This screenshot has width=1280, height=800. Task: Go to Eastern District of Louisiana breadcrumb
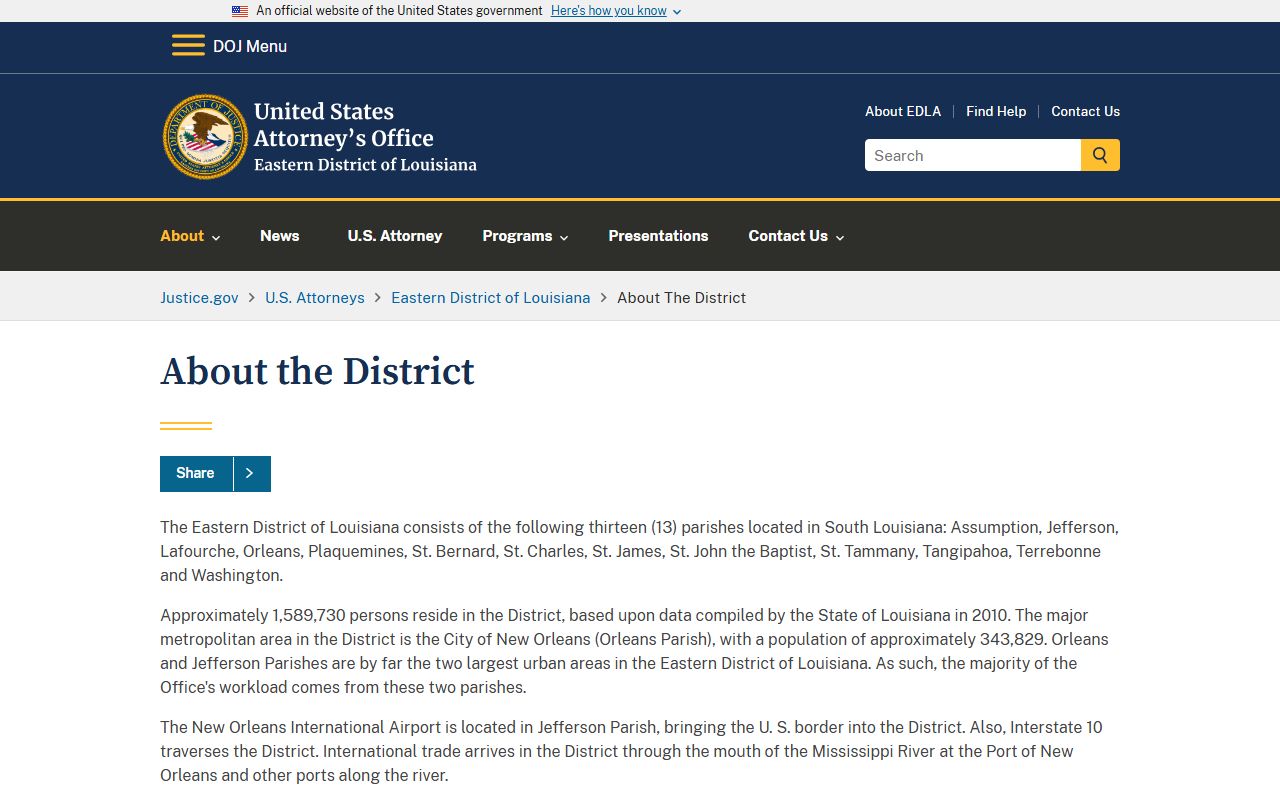click(x=491, y=298)
